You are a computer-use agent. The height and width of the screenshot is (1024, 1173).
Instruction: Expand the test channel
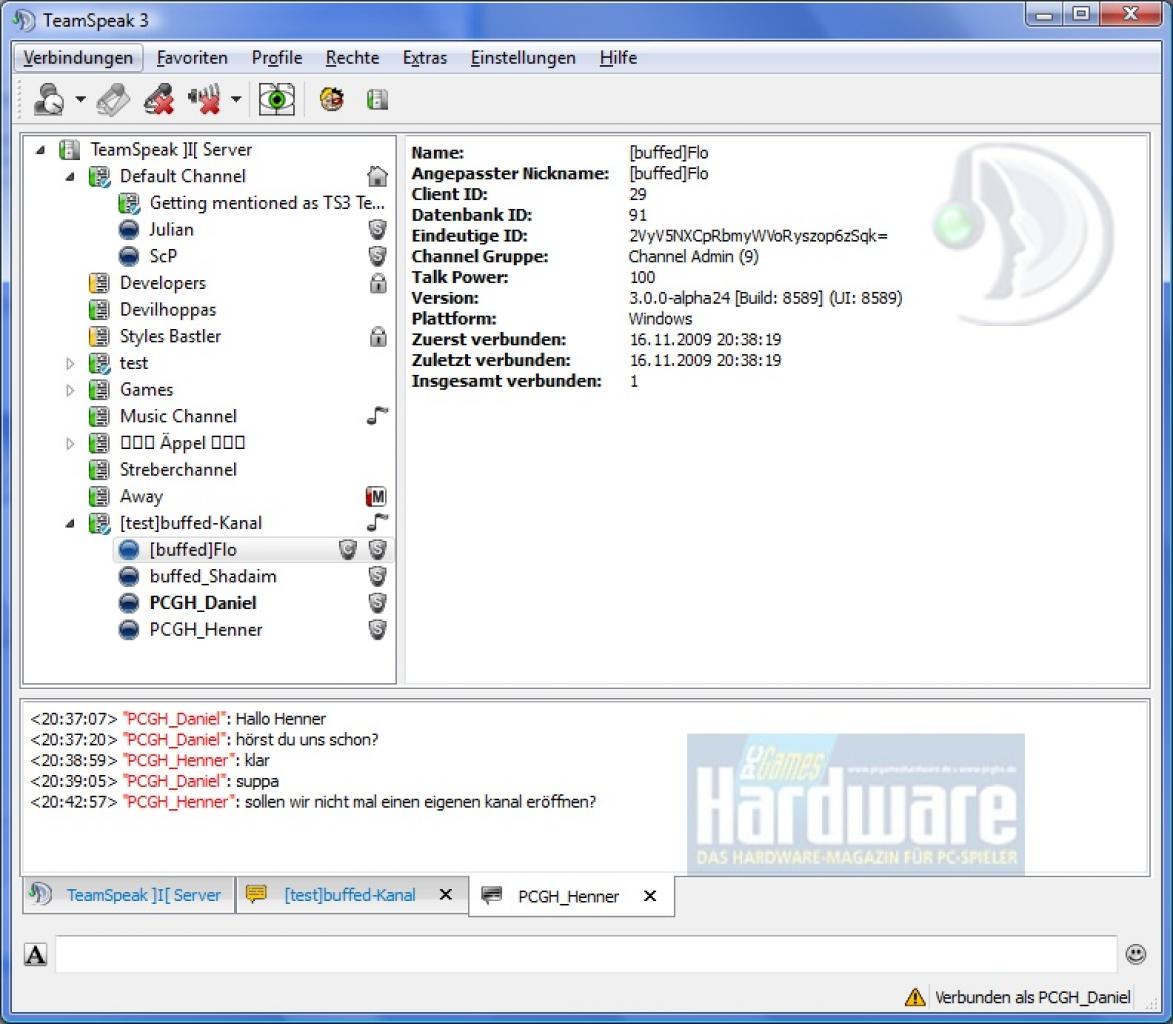[x=70, y=364]
